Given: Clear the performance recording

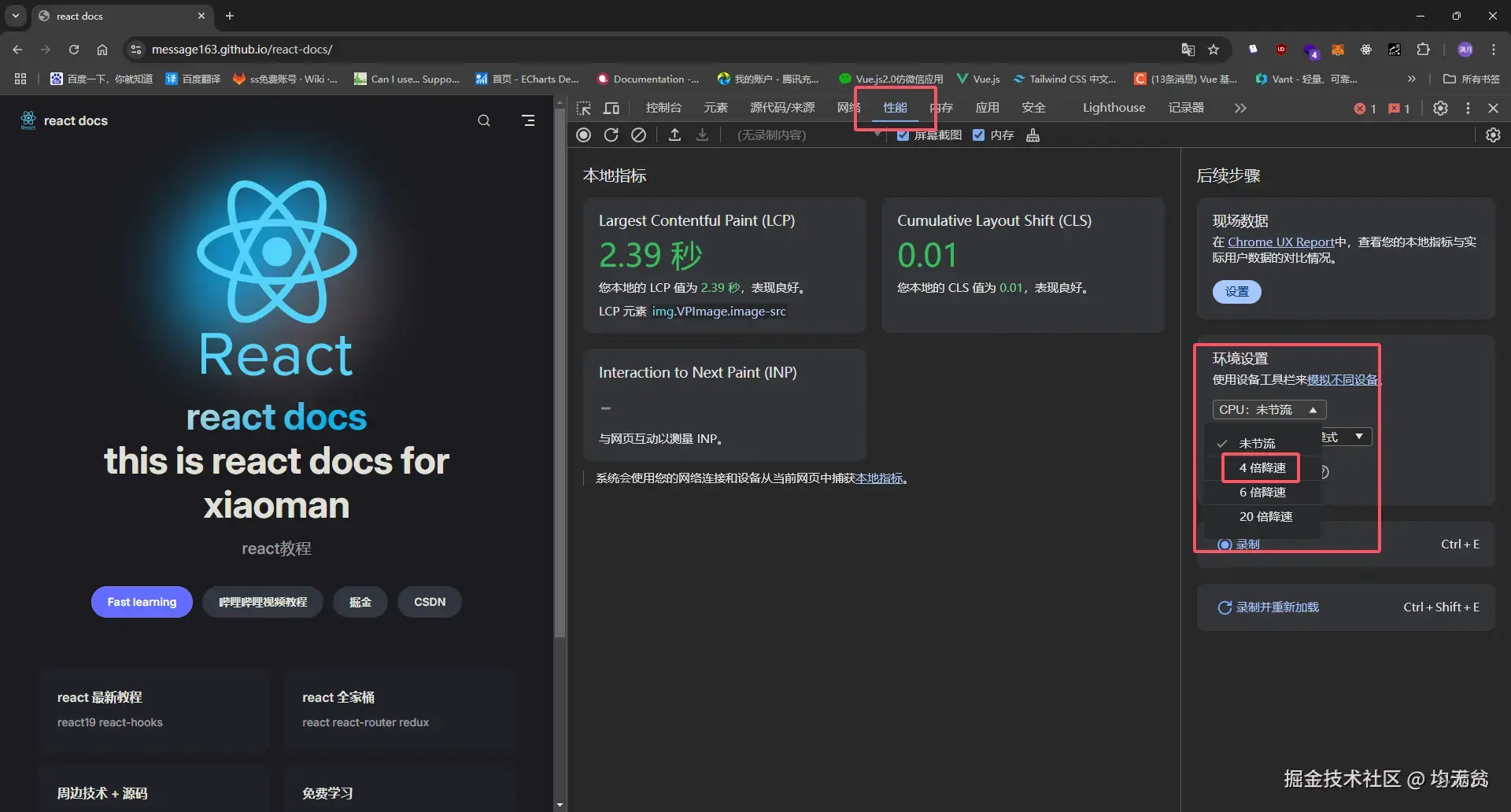Looking at the screenshot, I should coord(638,135).
